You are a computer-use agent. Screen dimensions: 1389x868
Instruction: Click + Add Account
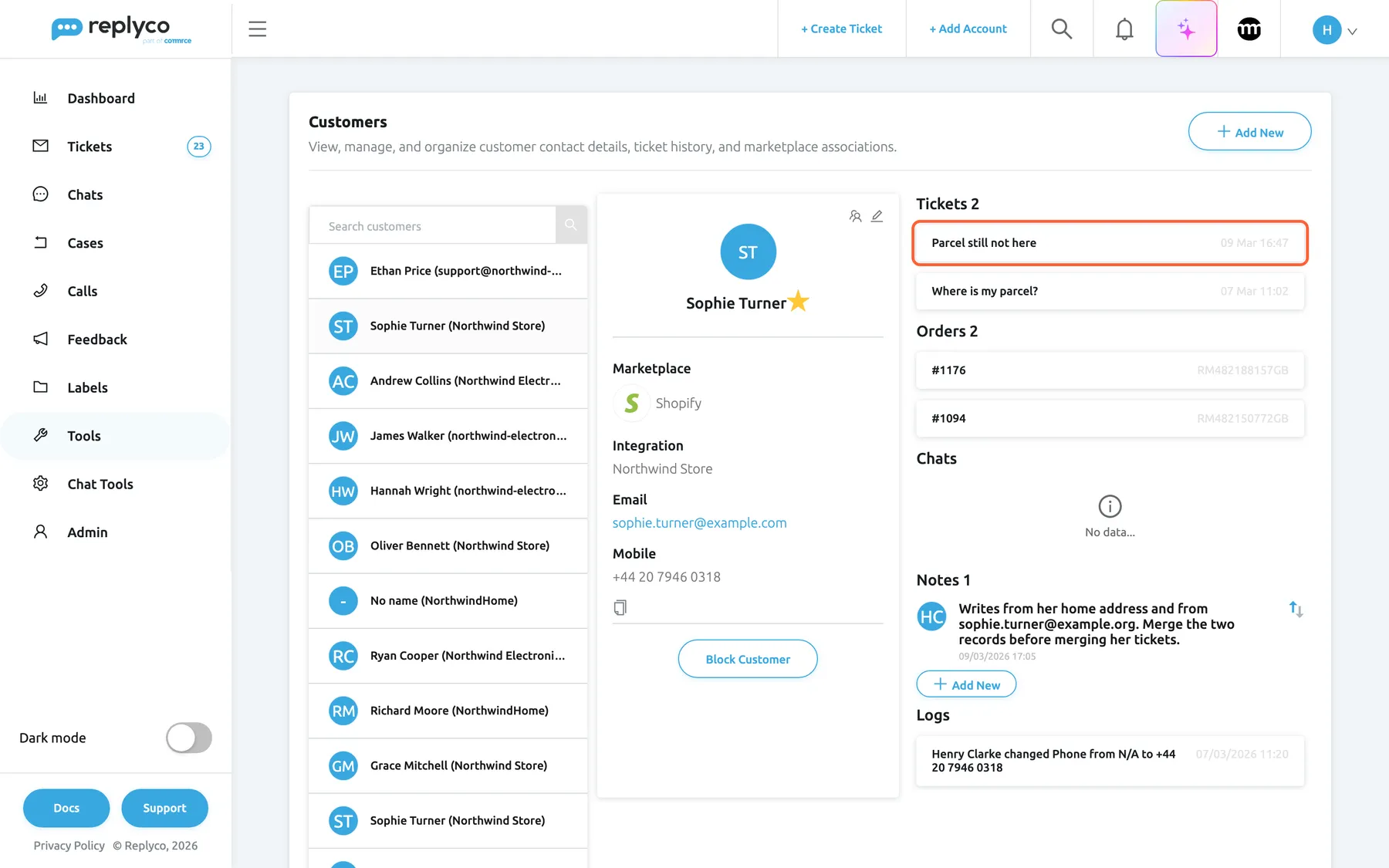(968, 29)
